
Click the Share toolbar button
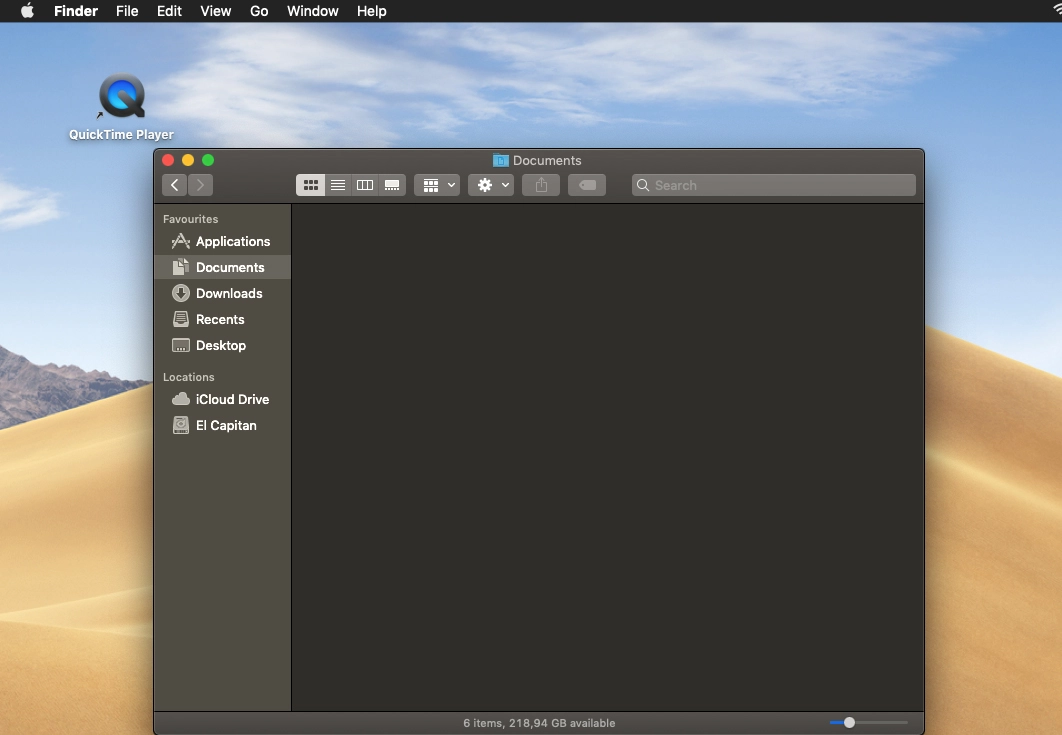coord(541,185)
